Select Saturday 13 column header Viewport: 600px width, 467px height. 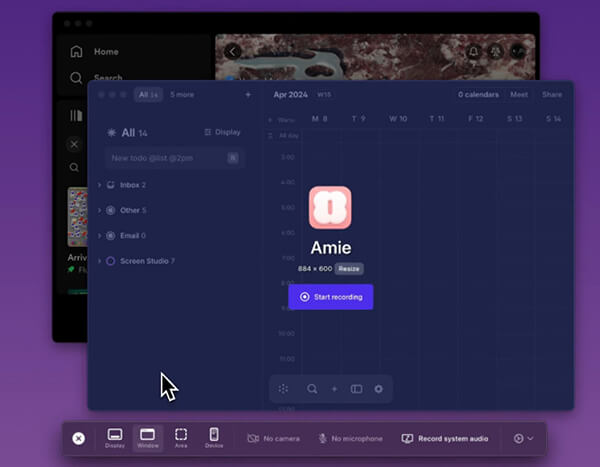click(x=515, y=119)
